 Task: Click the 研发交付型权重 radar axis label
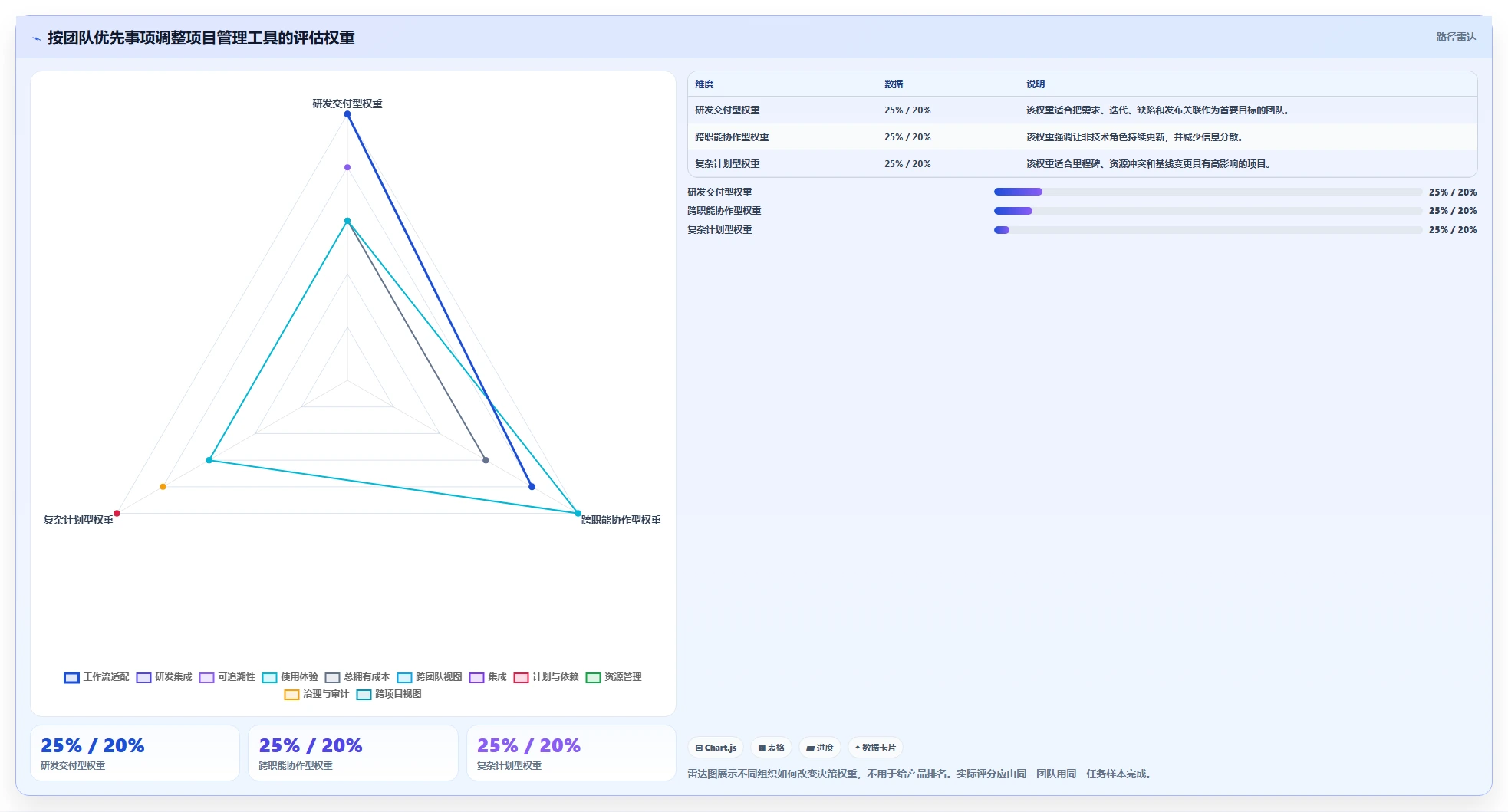point(347,104)
